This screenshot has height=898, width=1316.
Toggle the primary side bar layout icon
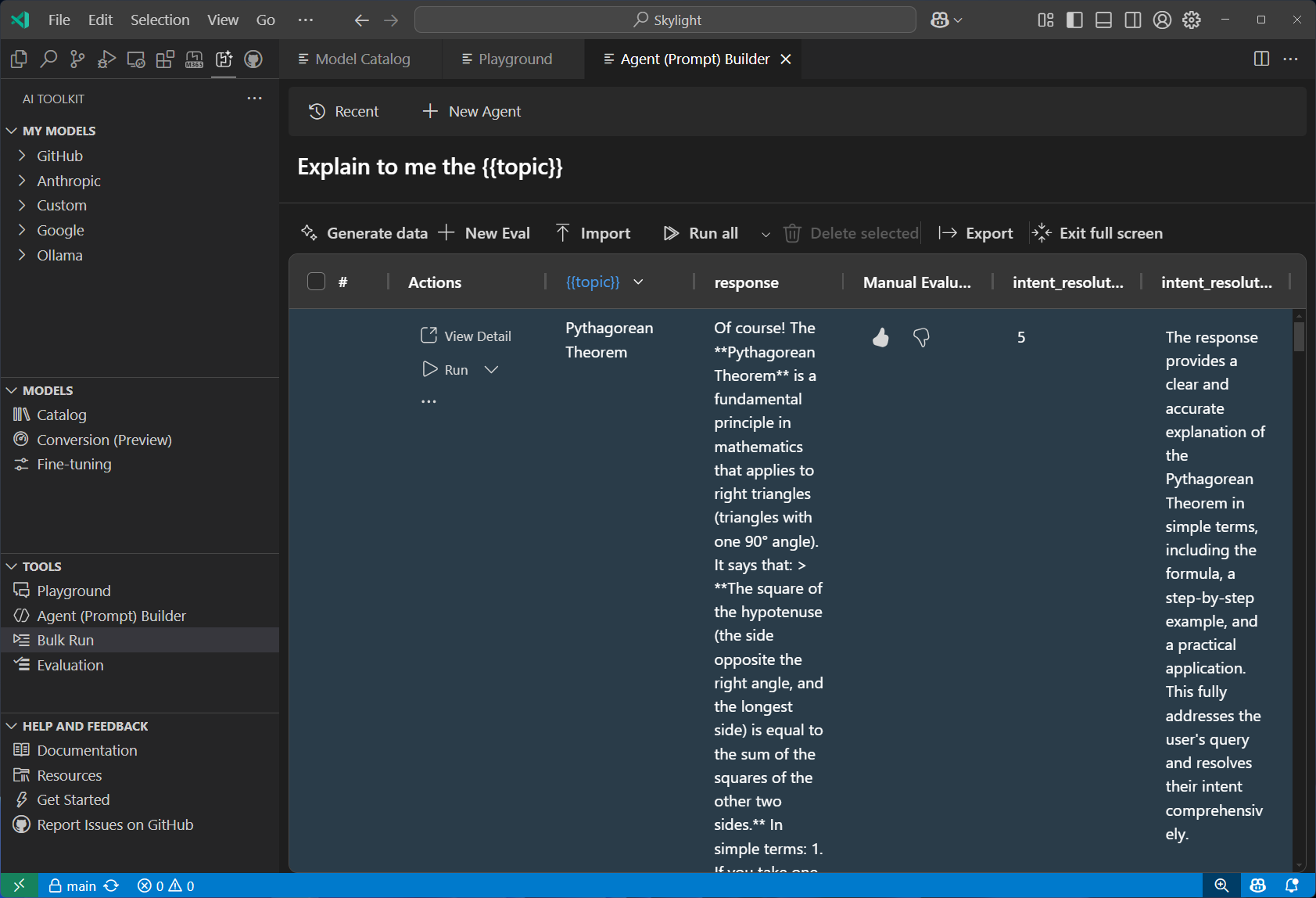(1074, 20)
